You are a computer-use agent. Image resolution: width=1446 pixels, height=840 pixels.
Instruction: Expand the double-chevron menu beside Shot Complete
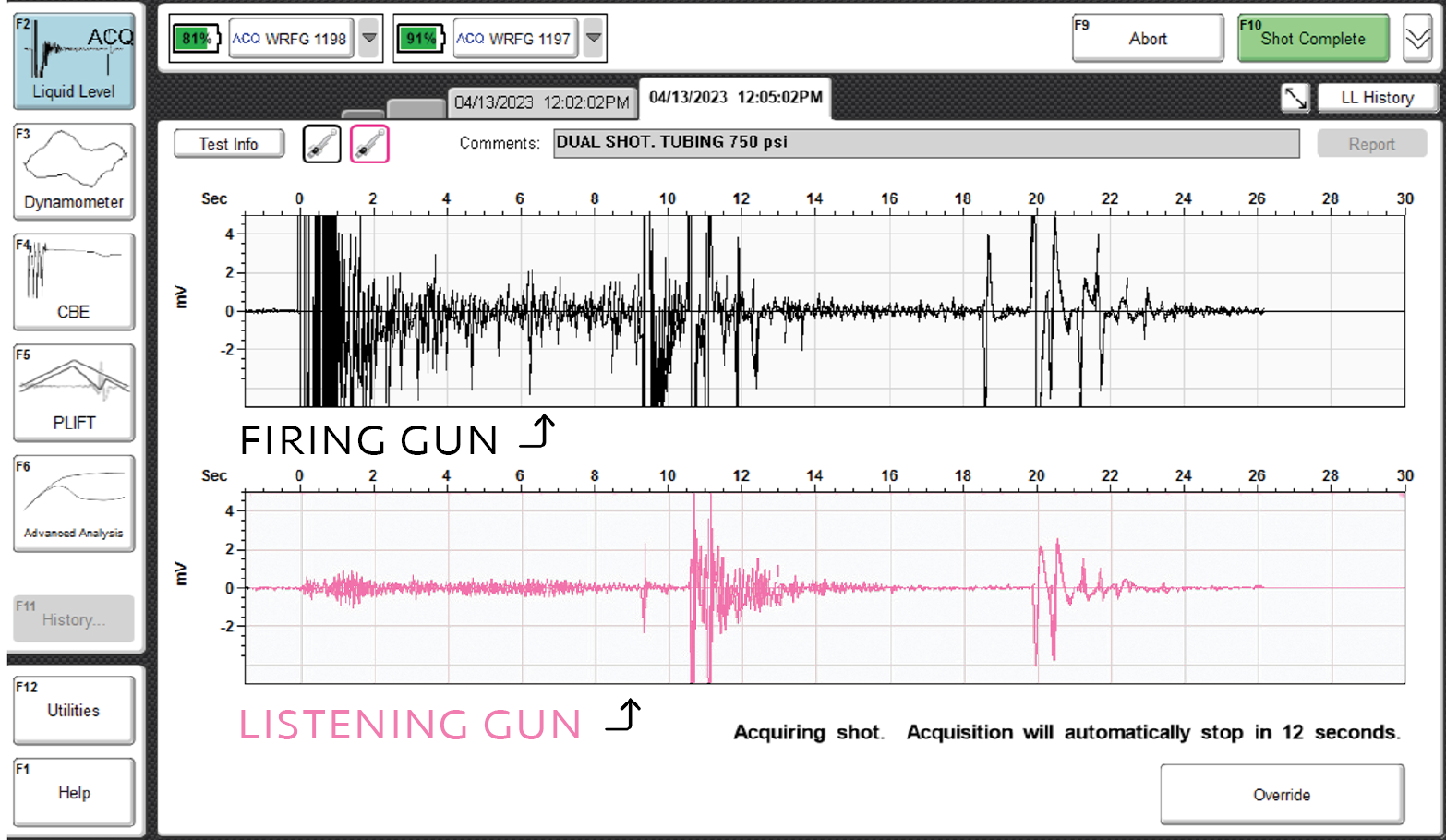click(1417, 39)
